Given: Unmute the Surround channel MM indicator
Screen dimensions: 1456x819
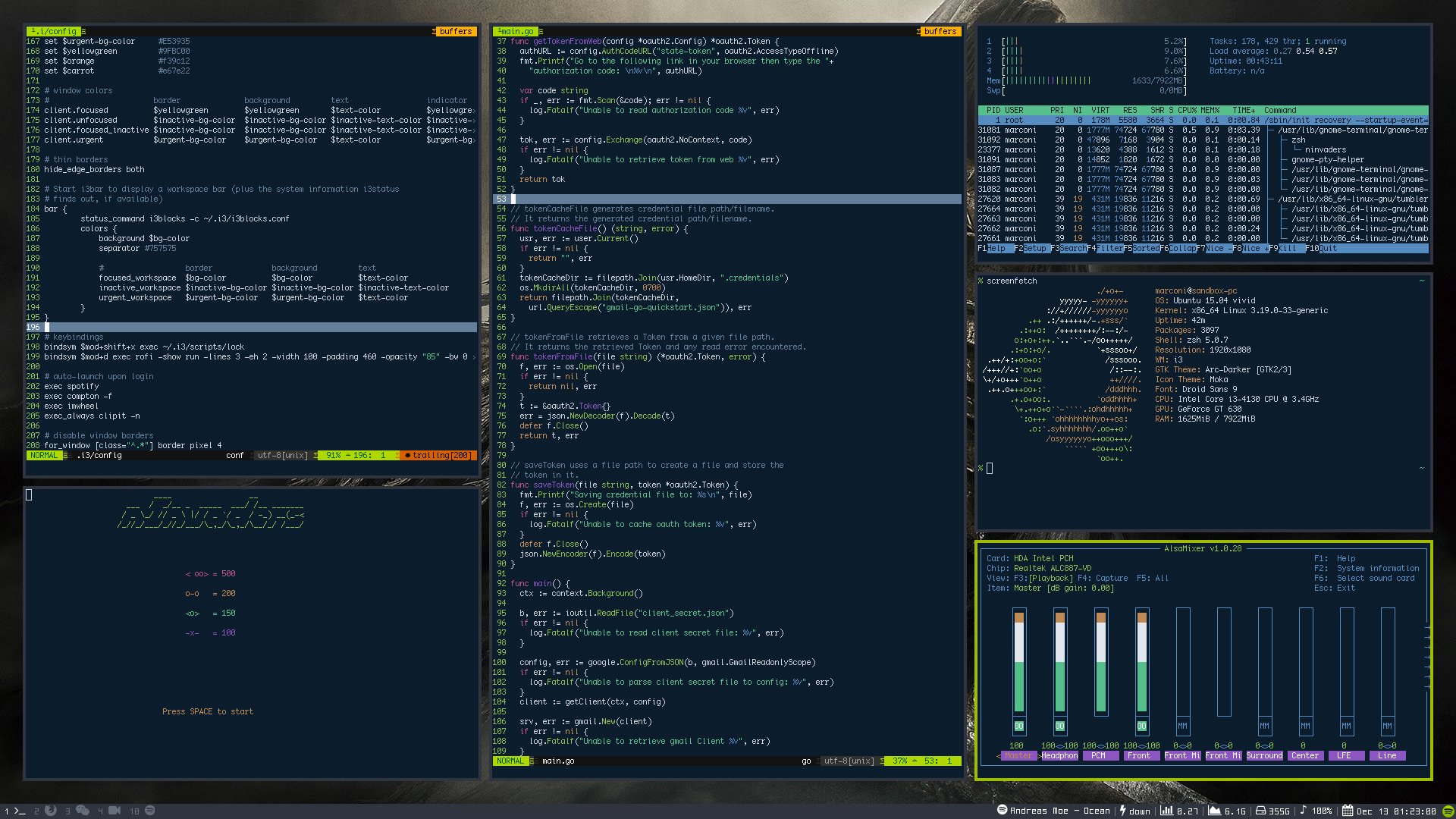Looking at the screenshot, I should coord(1264,726).
